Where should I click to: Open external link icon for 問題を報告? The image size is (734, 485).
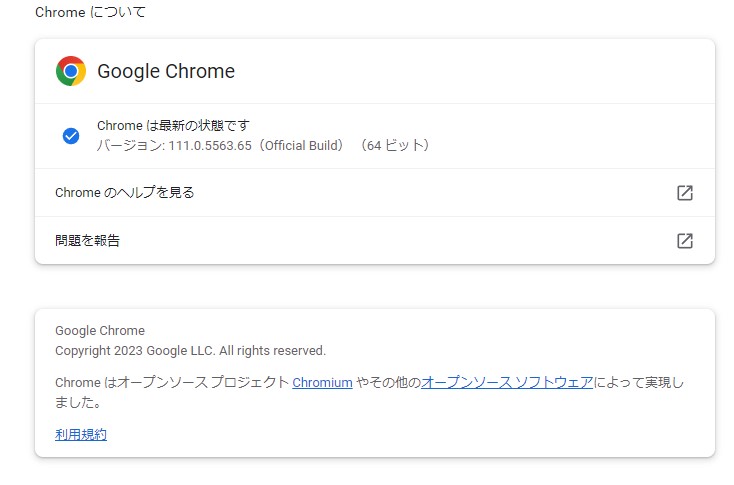tap(685, 241)
